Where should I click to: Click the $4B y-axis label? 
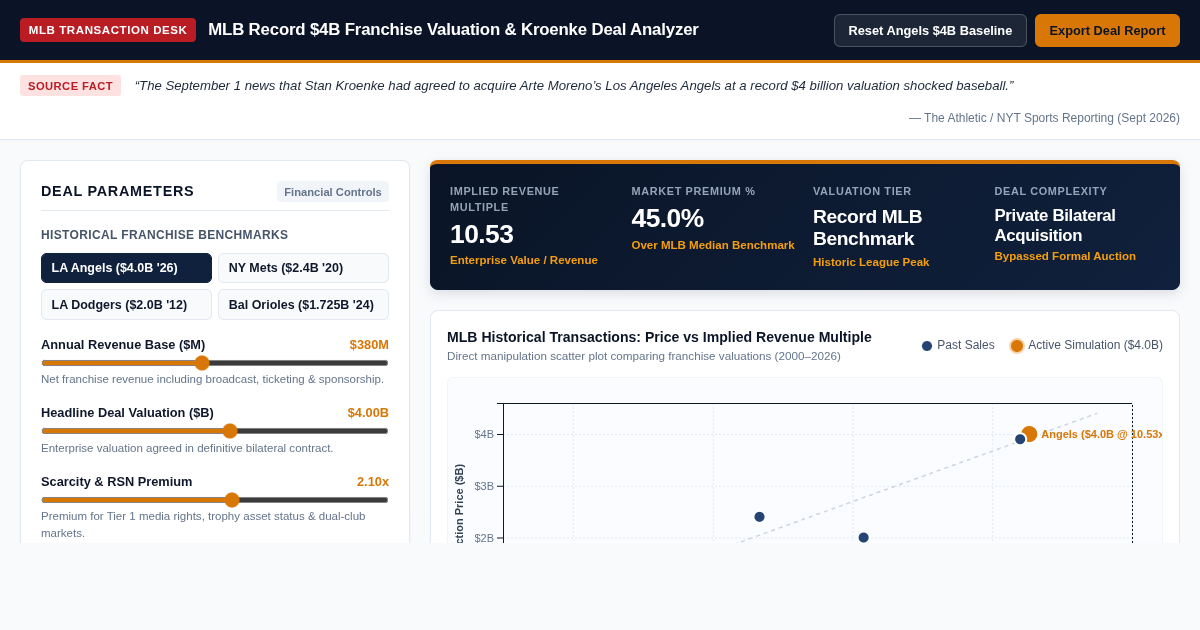[x=484, y=434]
